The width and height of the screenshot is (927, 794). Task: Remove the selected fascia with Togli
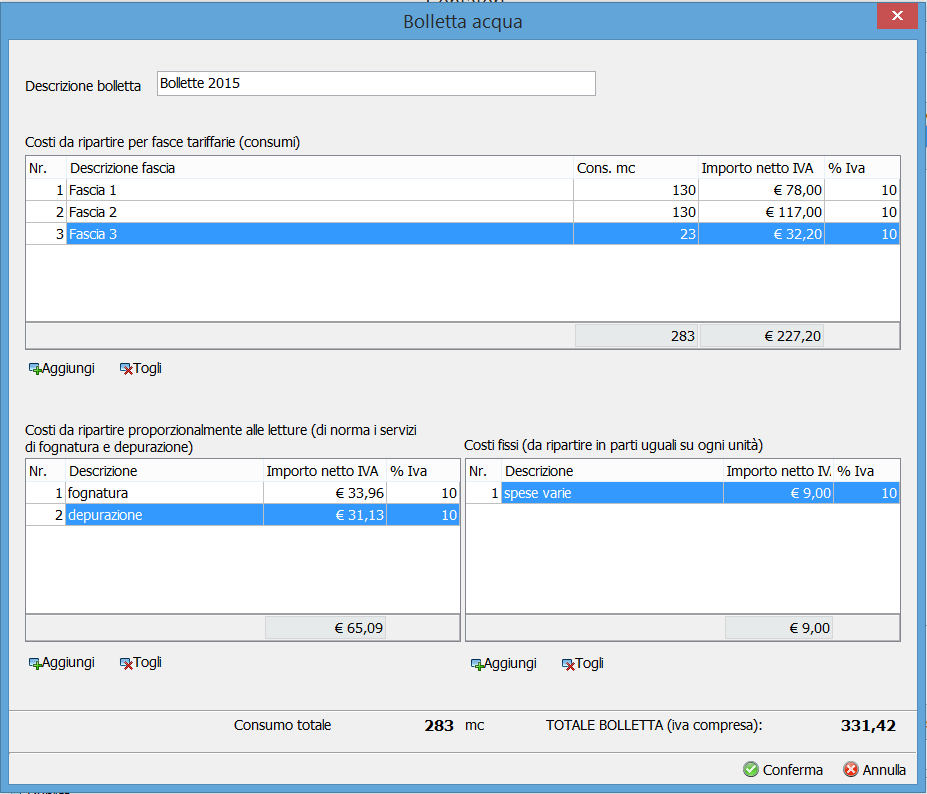(x=141, y=368)
